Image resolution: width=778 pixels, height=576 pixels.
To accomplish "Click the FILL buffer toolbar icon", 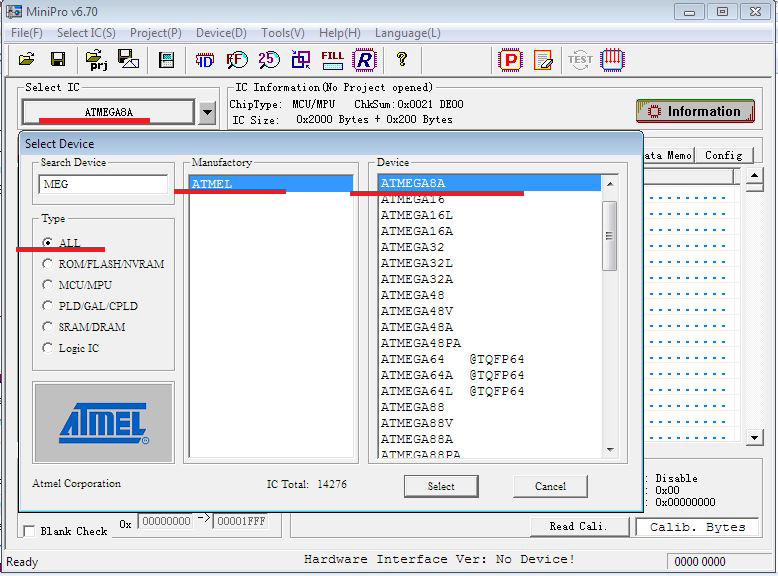I will pyautogui.click(x=332, y=60).
